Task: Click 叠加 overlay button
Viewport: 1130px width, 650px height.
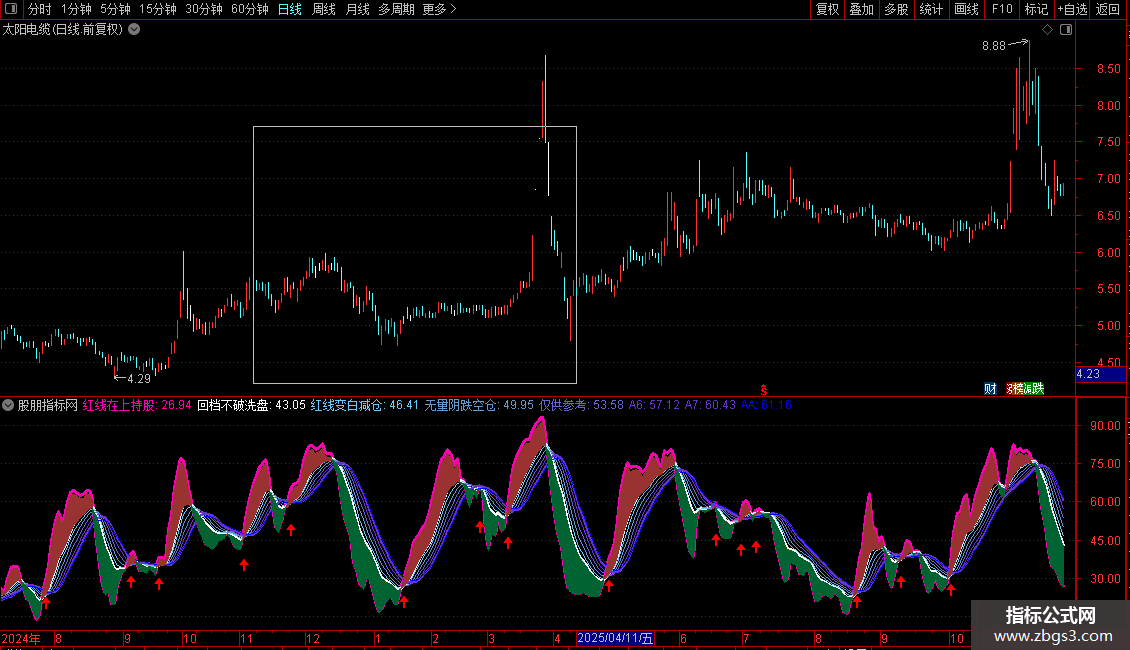Action: [861, 9]
